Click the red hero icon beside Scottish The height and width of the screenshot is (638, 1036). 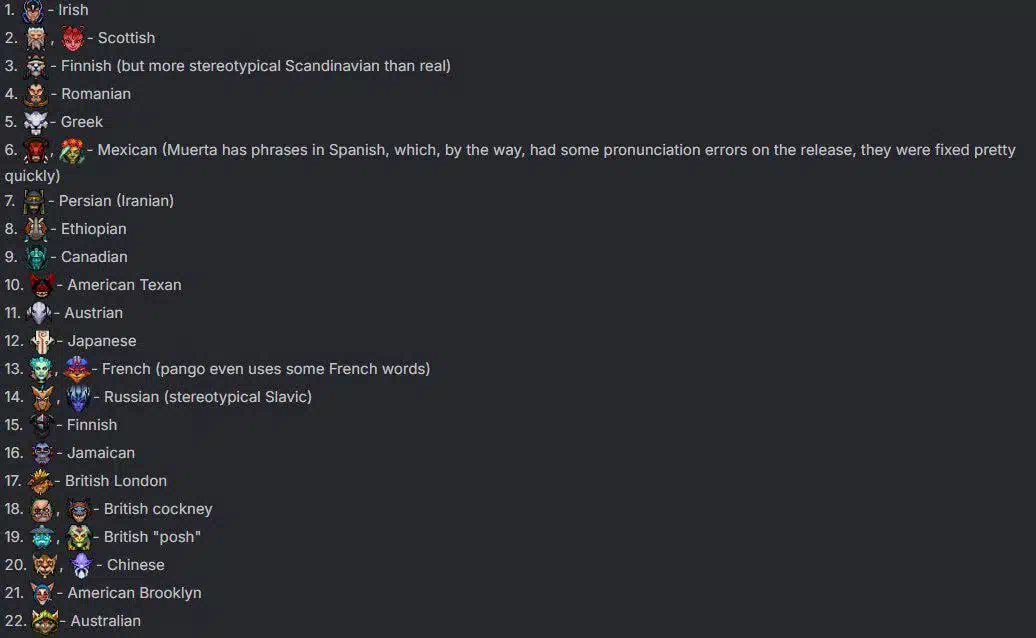coord(73,38)
